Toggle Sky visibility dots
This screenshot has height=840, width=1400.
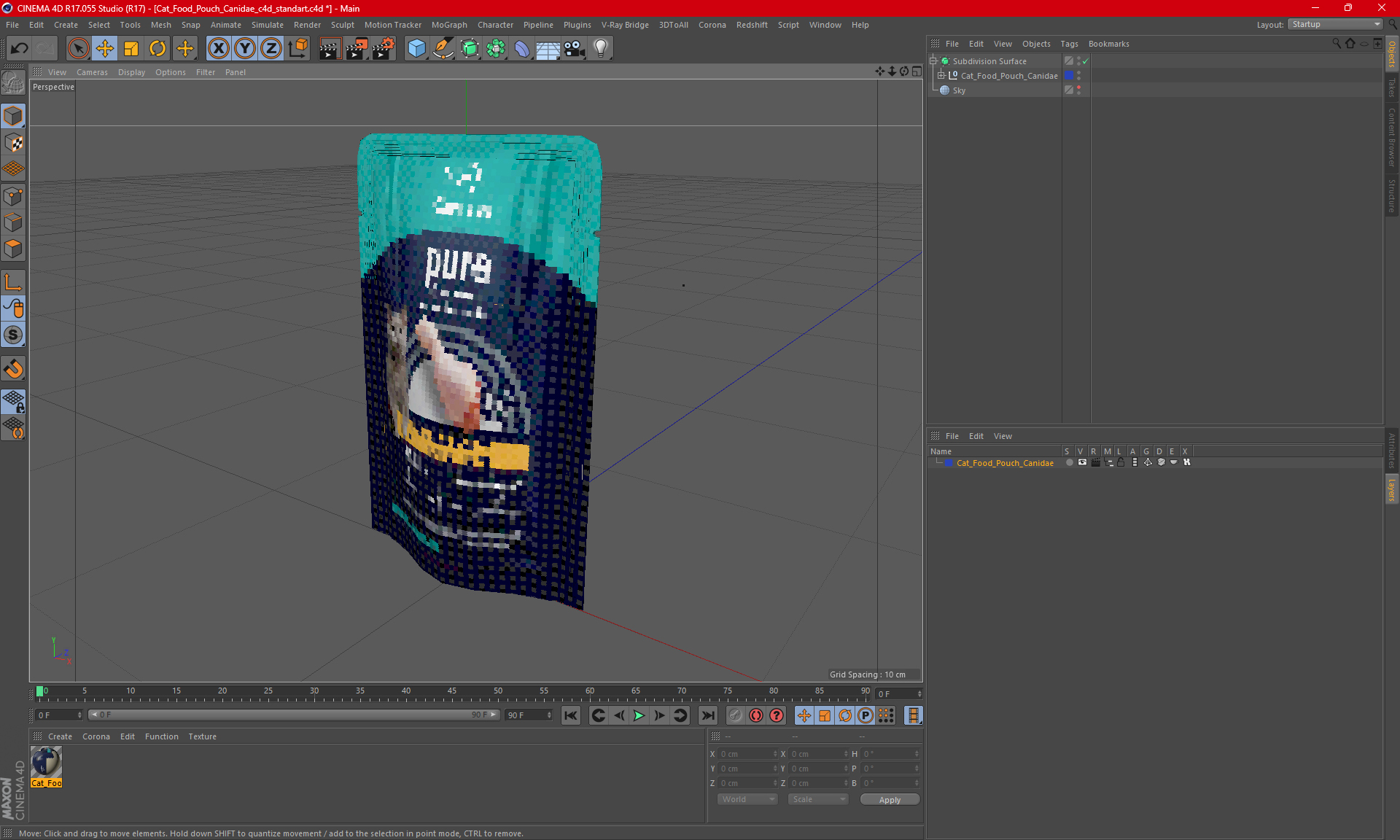pos(1079,90)
